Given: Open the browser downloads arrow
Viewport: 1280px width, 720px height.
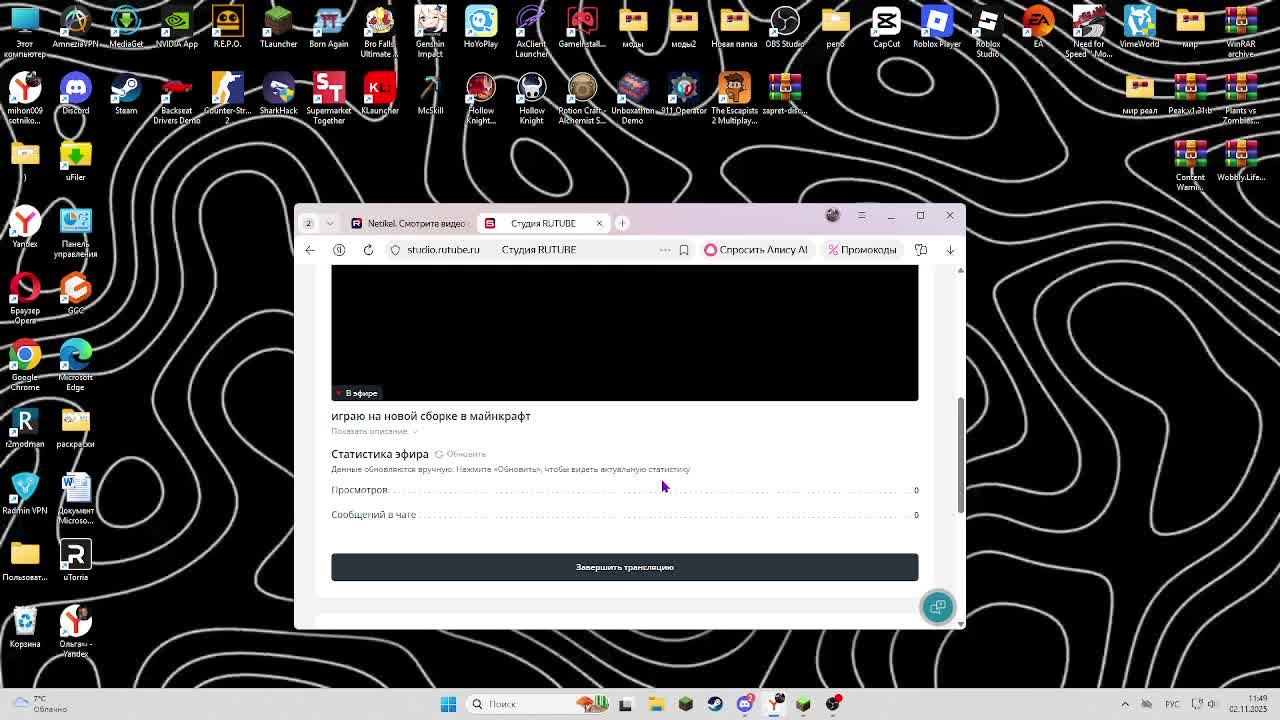Looking at the screenshot, I should coord(950,250).
